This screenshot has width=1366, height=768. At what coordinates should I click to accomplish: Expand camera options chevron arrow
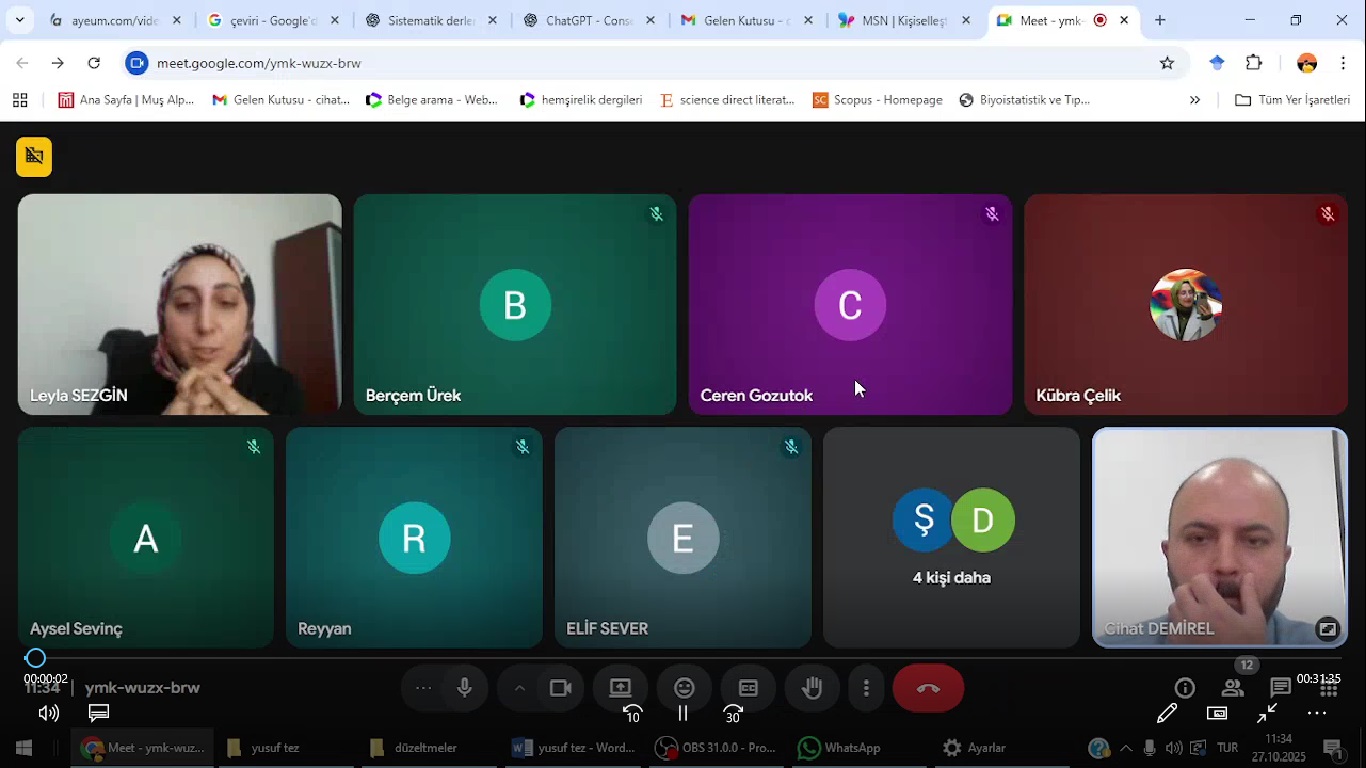point(519,688)
